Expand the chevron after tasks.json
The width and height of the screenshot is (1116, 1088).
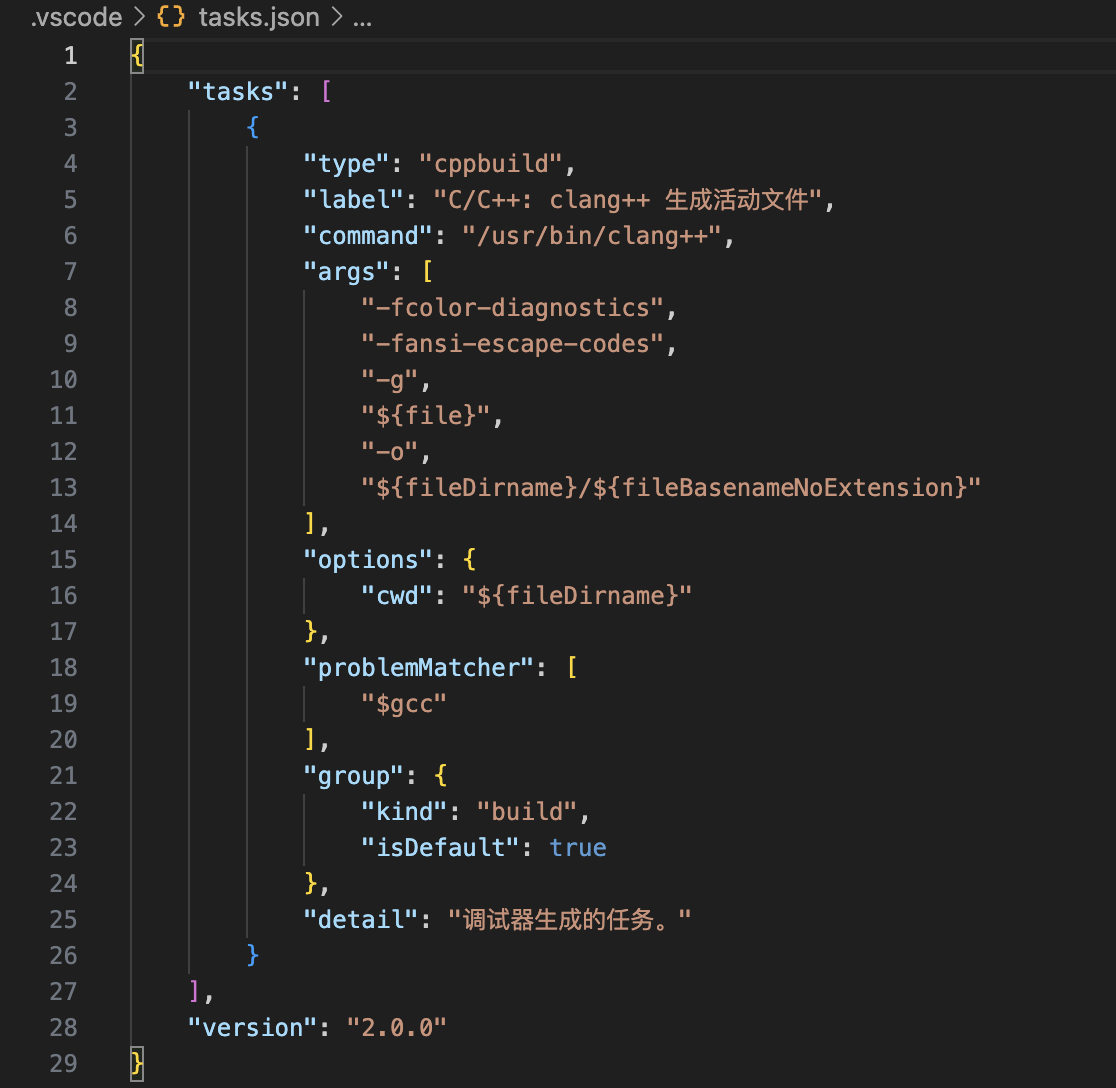[x=337, y=17]
